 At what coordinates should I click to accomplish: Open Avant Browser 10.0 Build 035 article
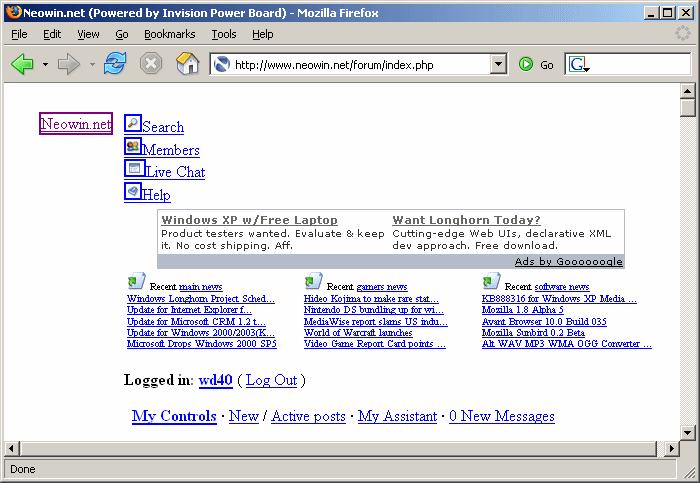click(544, 321)
